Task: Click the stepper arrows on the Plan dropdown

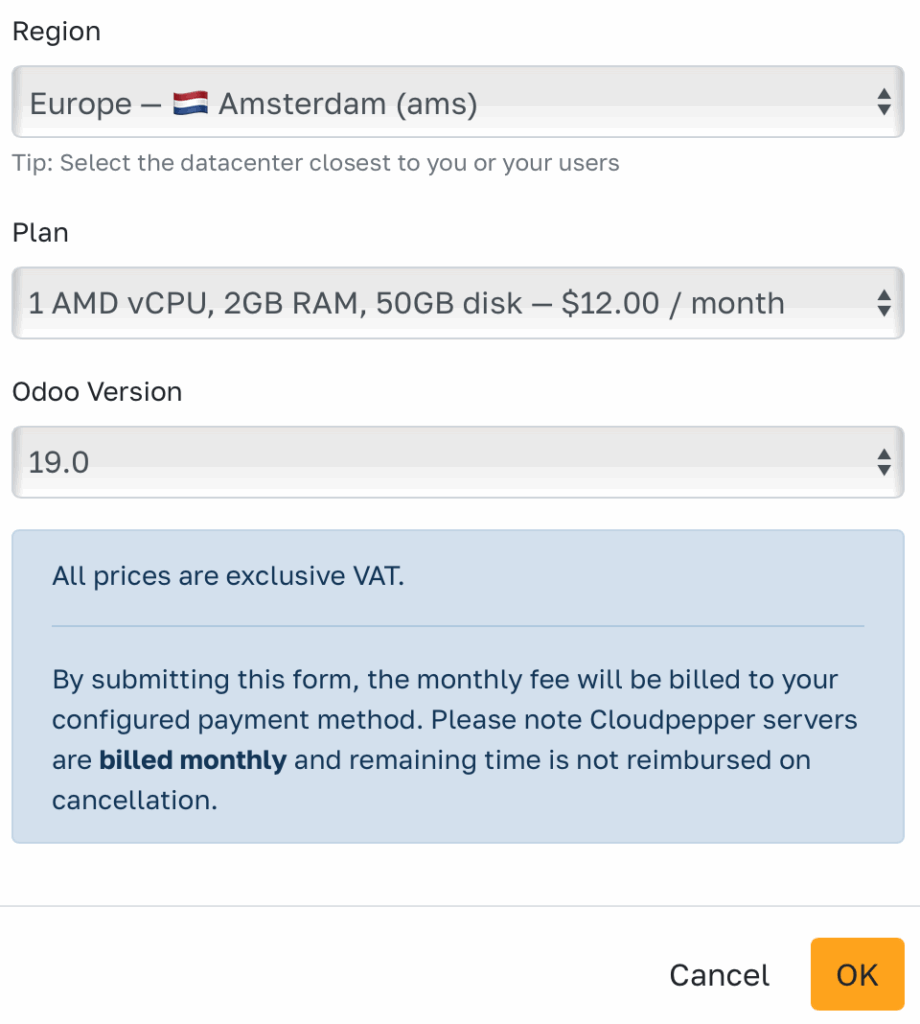Action: click(884, 303)
